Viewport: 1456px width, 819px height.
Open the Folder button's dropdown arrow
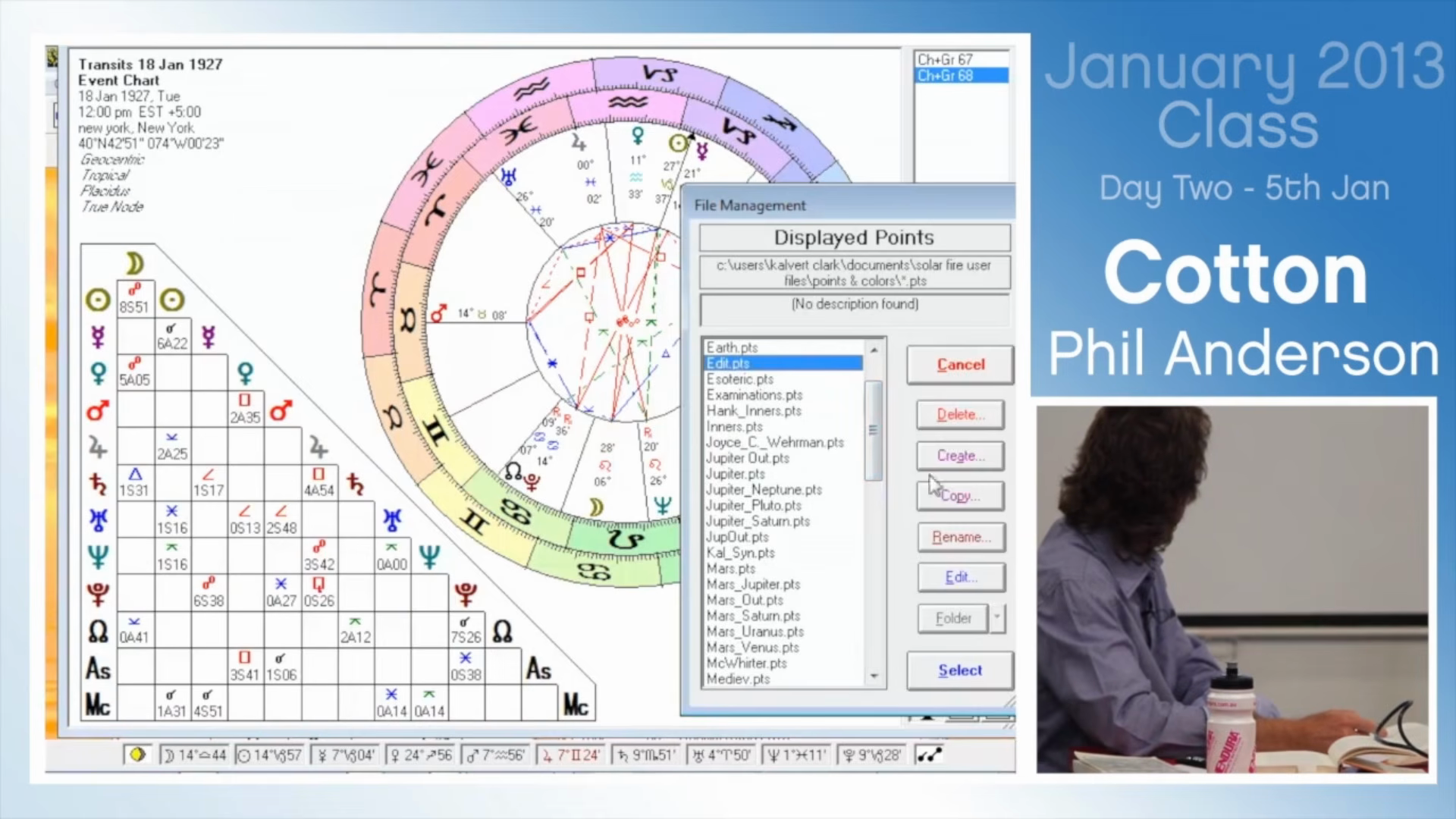point(996,618)
